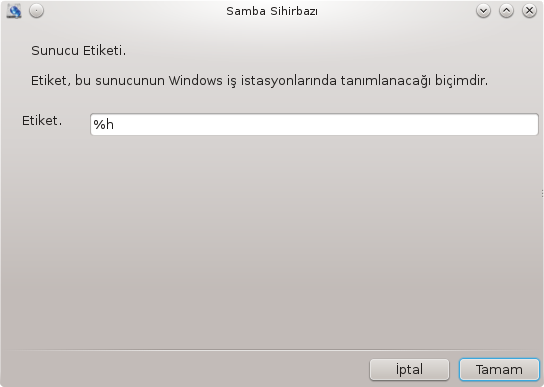The image size is (544, 387).
Task: Click the Samba Sihirbazı title bar text
Action: (x=272, y=11)
